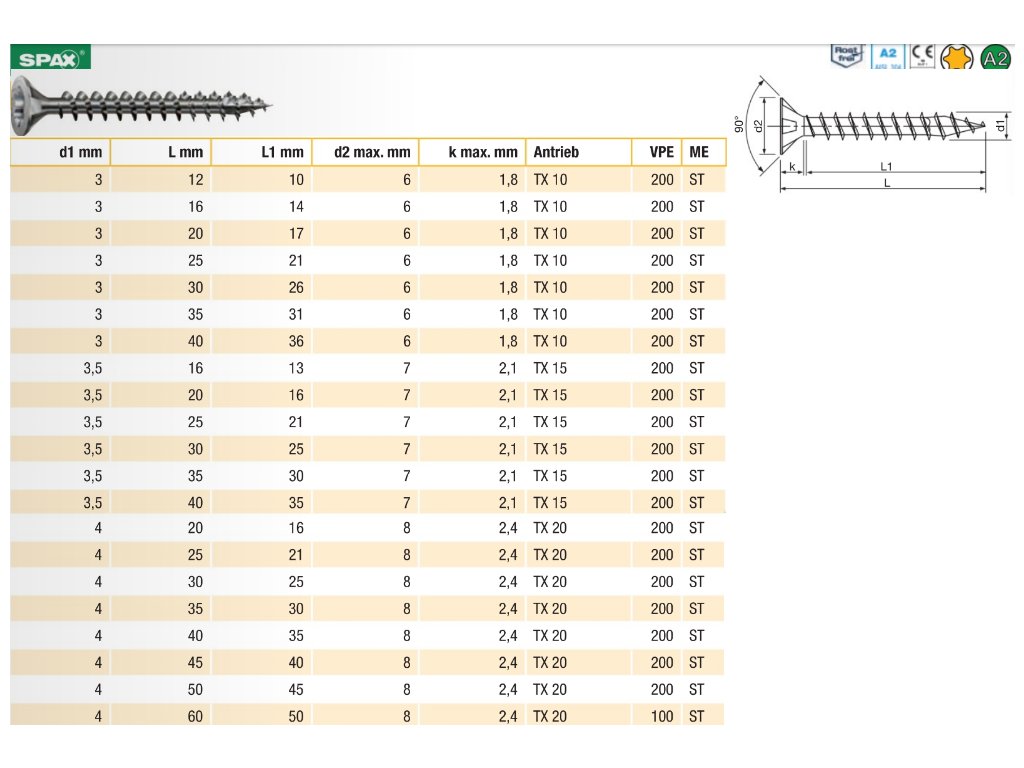Click VPE '200' in the 4 x 50 row
The width and height of the screenshot is (1024, 768).
[662, 689]
